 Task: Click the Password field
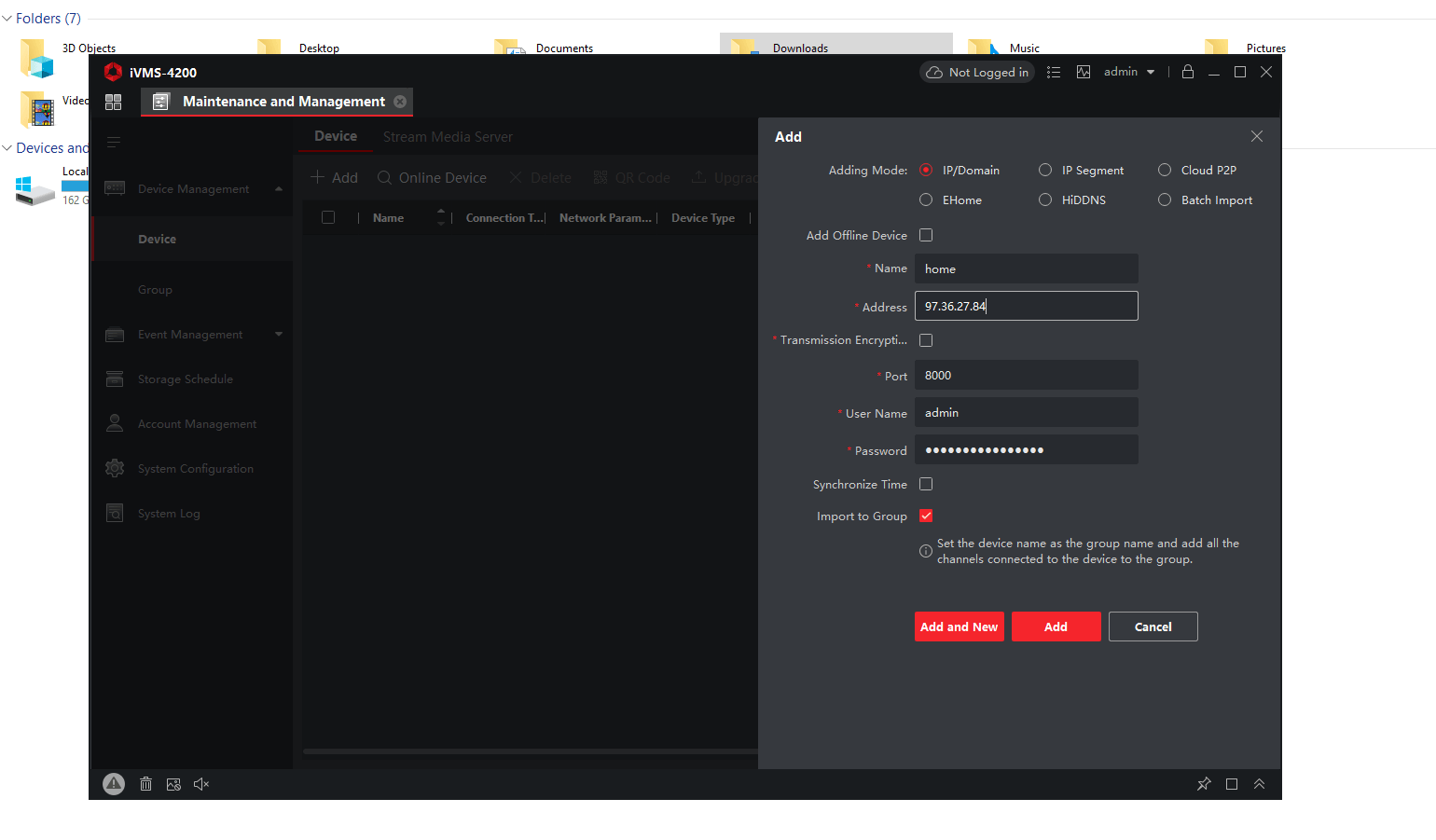[1026, 449]
